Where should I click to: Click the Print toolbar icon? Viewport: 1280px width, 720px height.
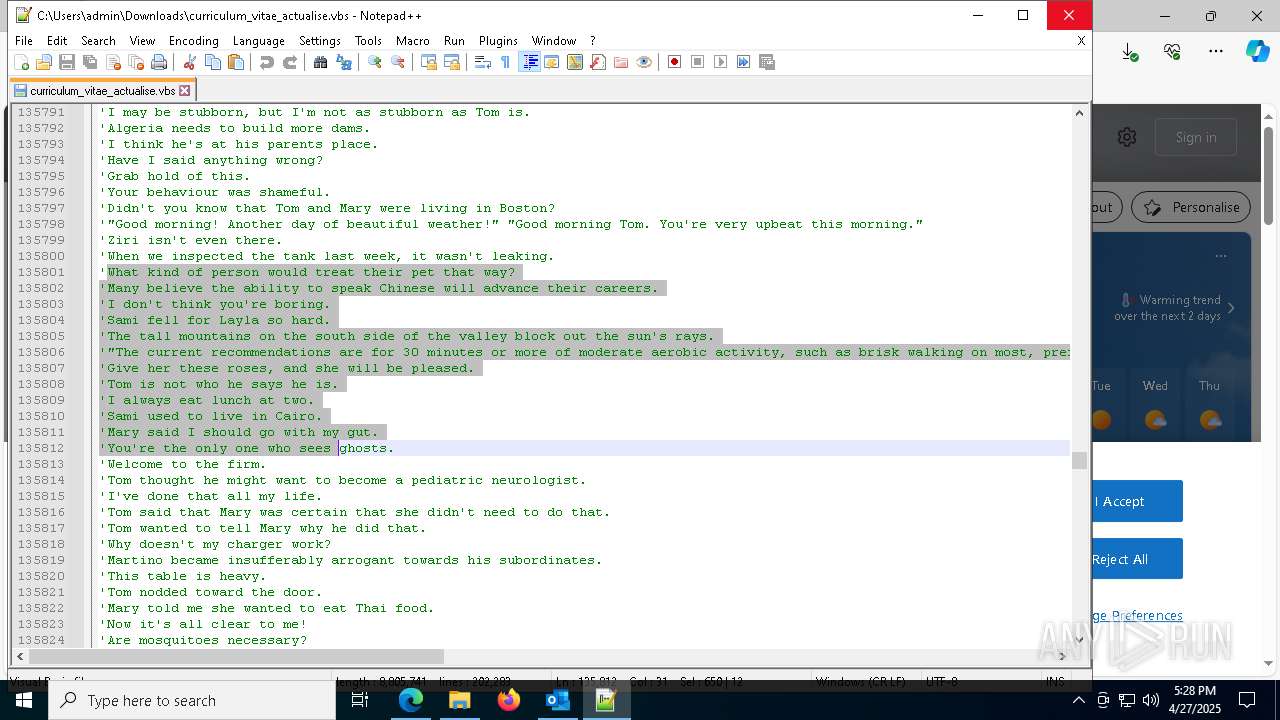pyautogui.click(x=159, y=62)
